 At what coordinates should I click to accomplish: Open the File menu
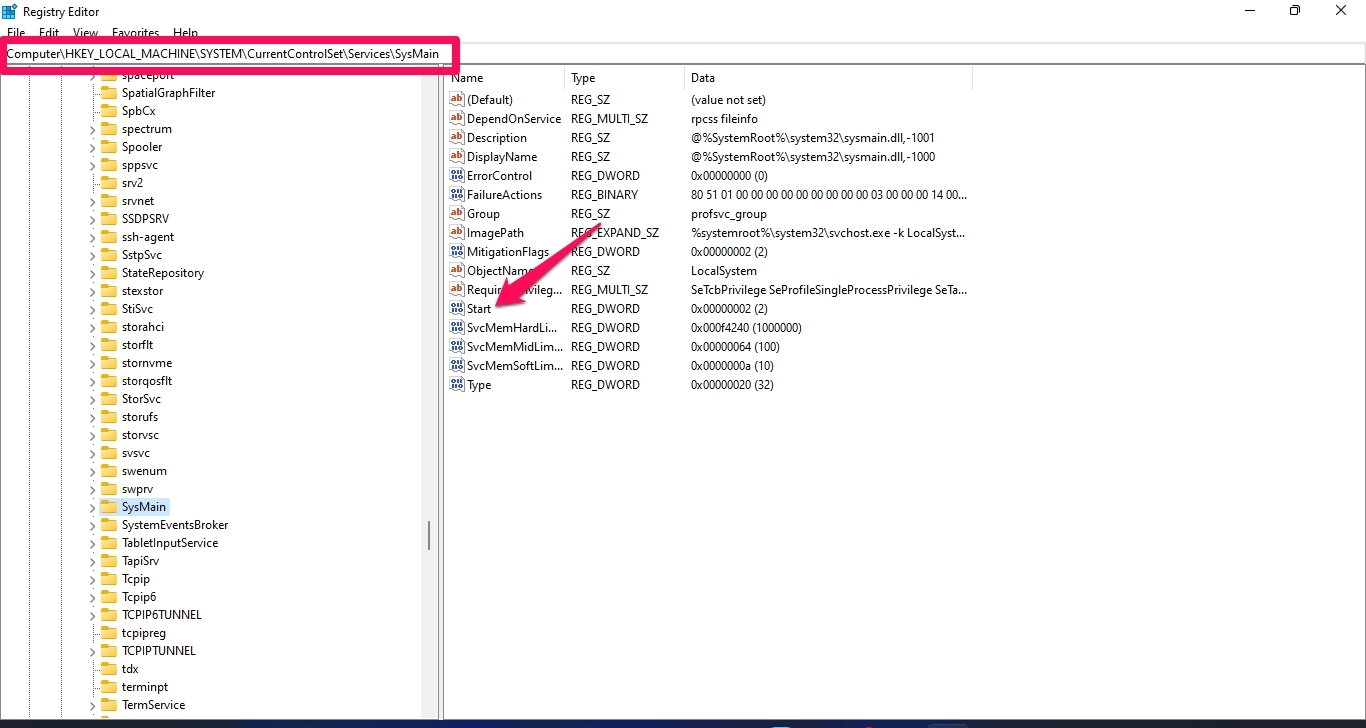coord(16,32)
